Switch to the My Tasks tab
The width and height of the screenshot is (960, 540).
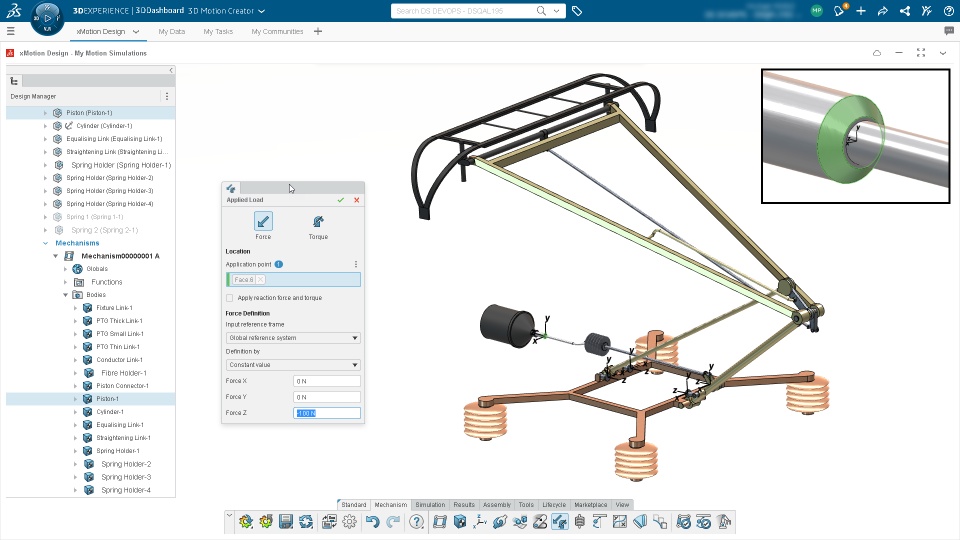218,31
